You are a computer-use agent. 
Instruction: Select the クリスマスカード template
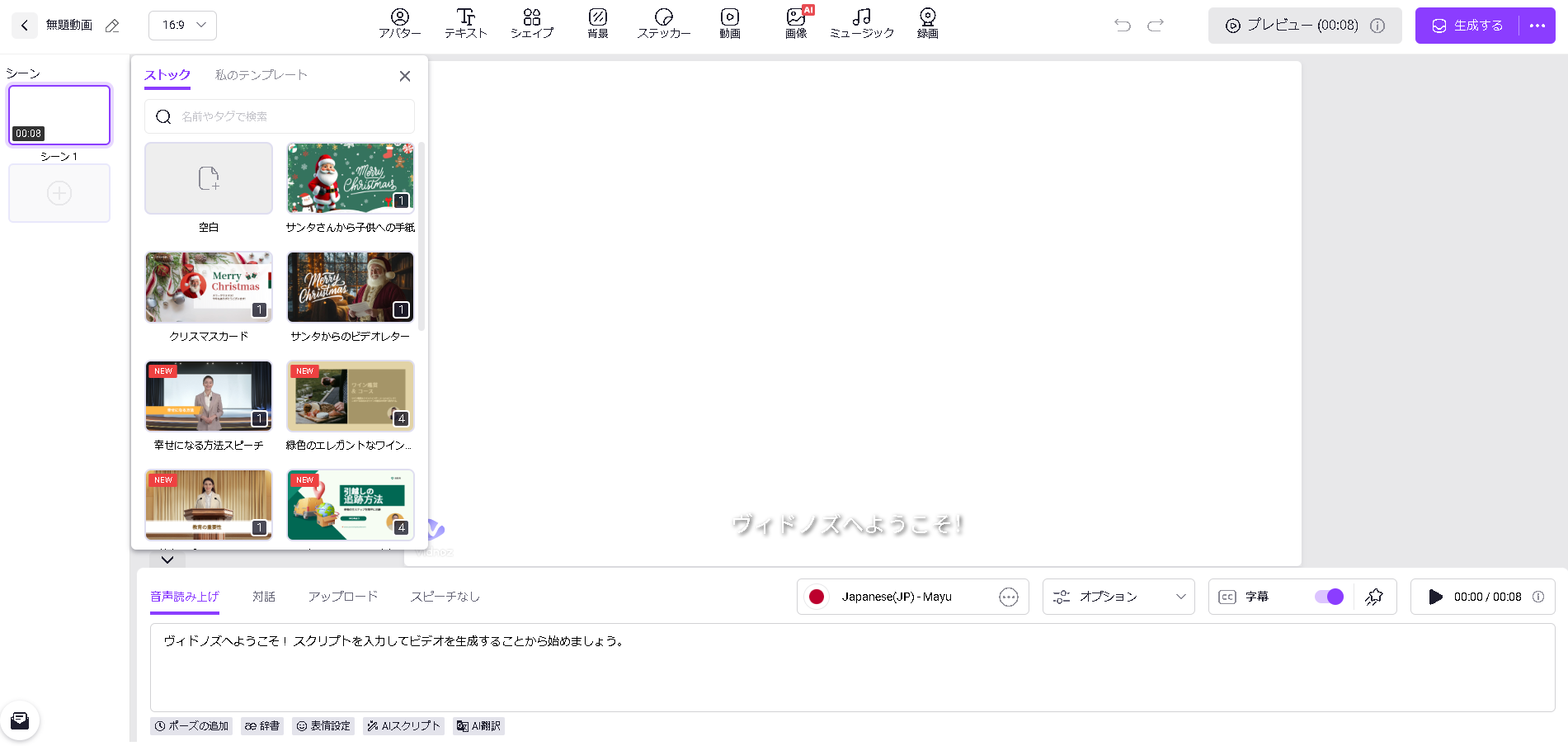[209, 287]
